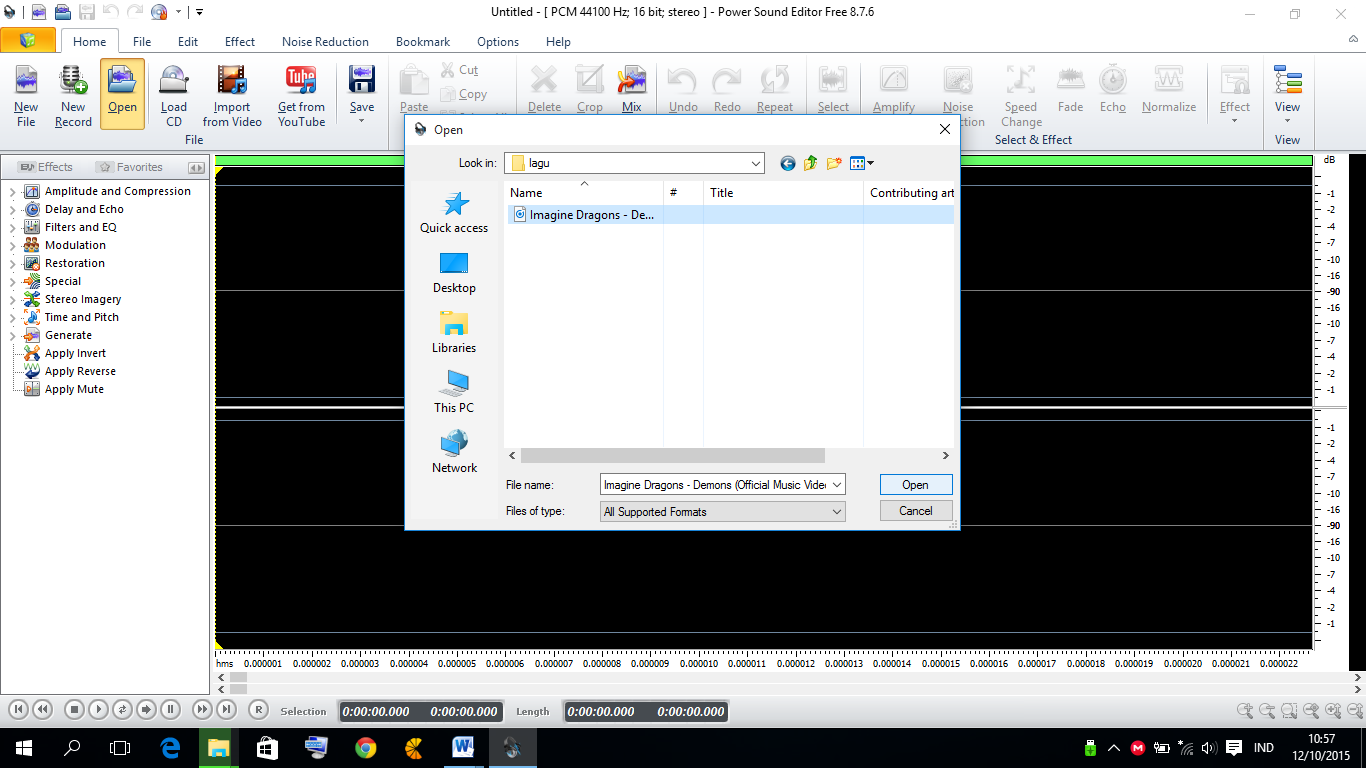Open the View dropdown in ribbon
The width and height of the screenshot is (1366, 768).
click(x=1287, y=121)
